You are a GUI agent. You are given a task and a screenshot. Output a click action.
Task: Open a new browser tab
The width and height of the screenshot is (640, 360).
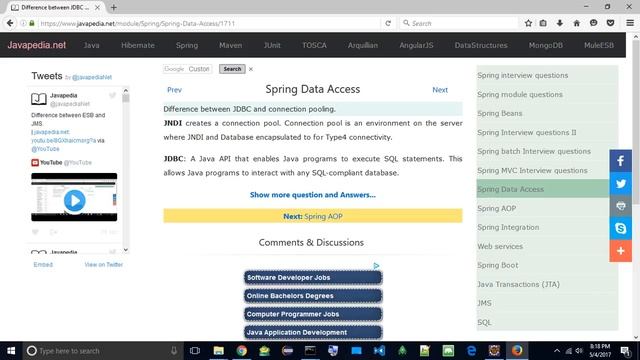coord(113,7)
